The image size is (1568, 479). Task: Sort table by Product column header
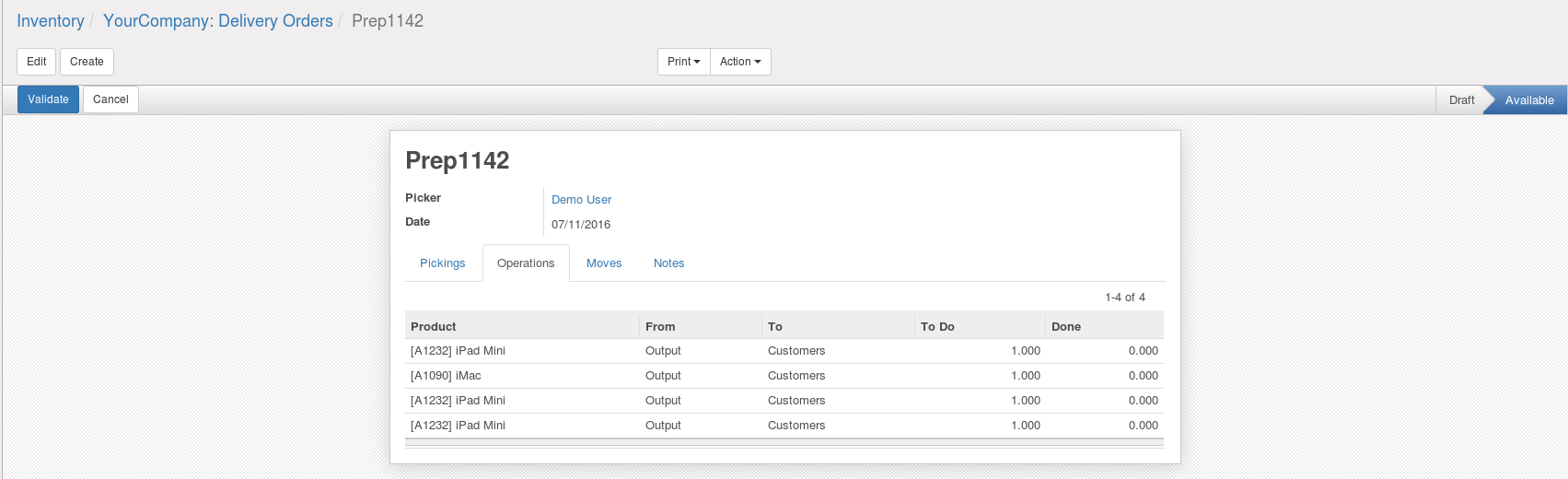point(434,327)
